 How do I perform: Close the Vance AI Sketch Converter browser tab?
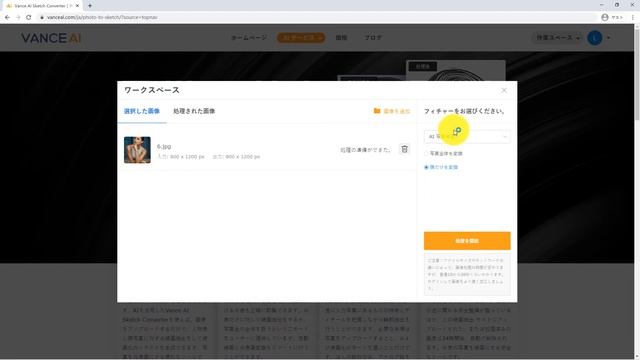tap(77, 6)
